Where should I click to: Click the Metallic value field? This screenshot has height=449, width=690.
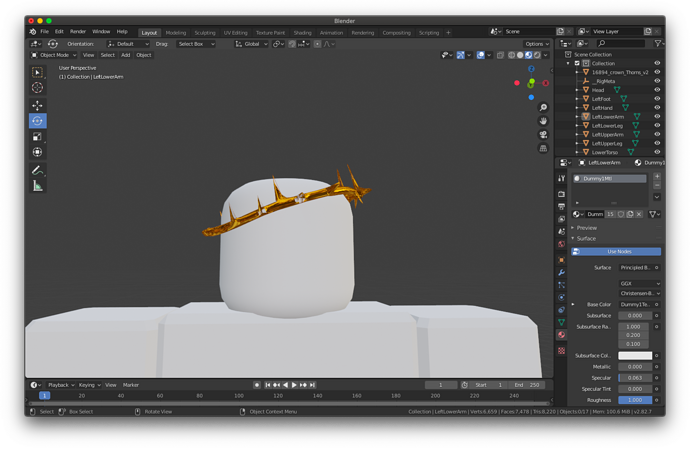click(x=634, y=367)
